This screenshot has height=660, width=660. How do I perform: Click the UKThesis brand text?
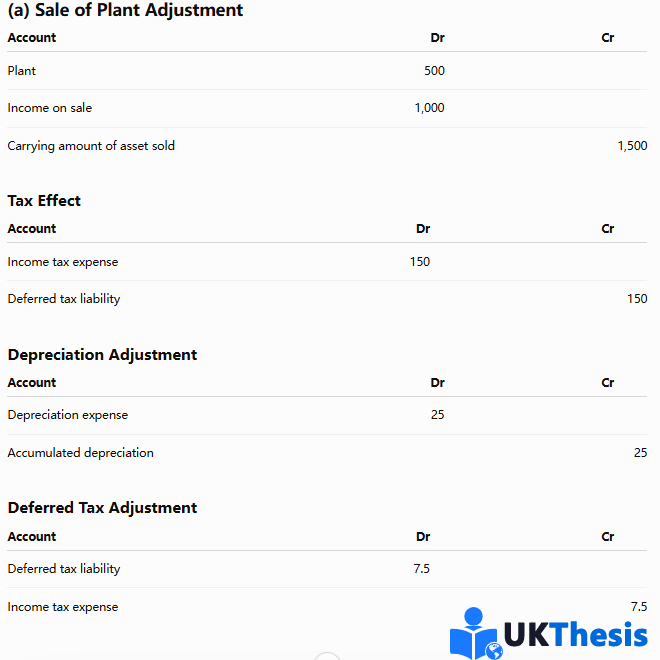(x=575, y=634)
